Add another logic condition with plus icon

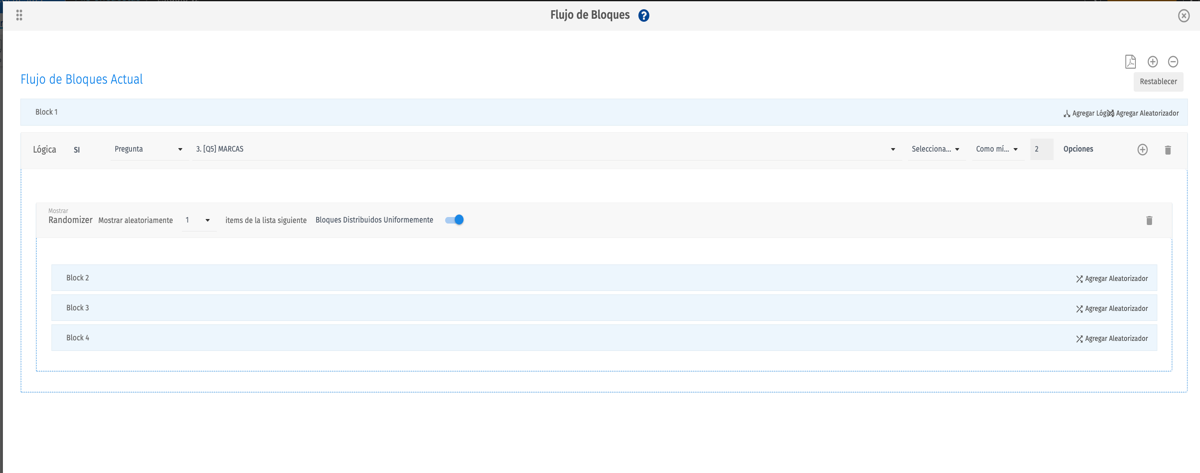tap(1143, 150)
